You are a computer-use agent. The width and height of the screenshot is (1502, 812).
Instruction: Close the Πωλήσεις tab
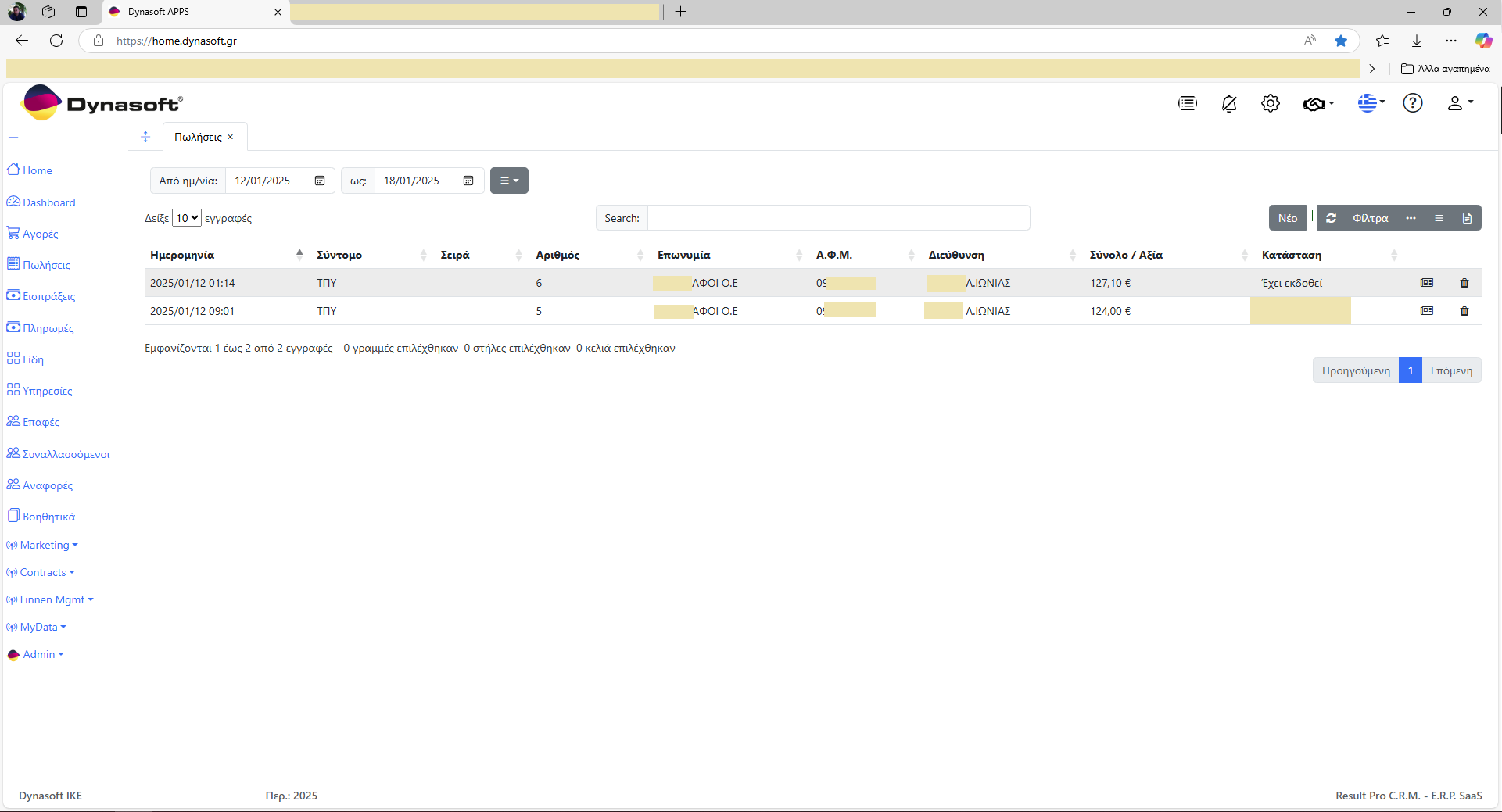231,137
